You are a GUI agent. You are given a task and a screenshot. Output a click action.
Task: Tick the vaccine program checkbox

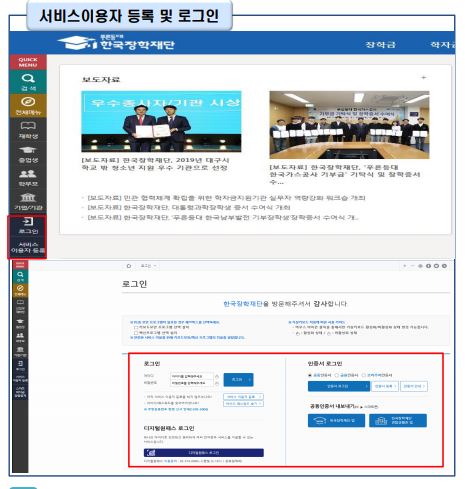click(x=136, y=333)
